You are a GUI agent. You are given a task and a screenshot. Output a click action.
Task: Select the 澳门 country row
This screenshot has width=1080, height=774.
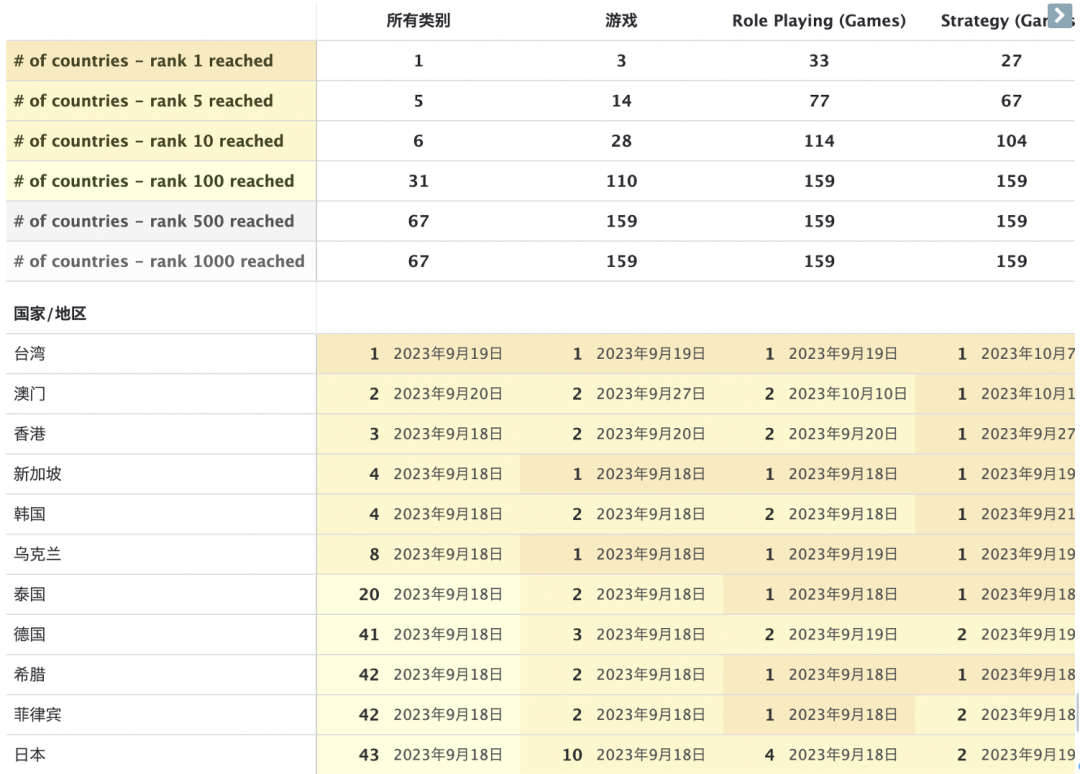pos(29,394)
